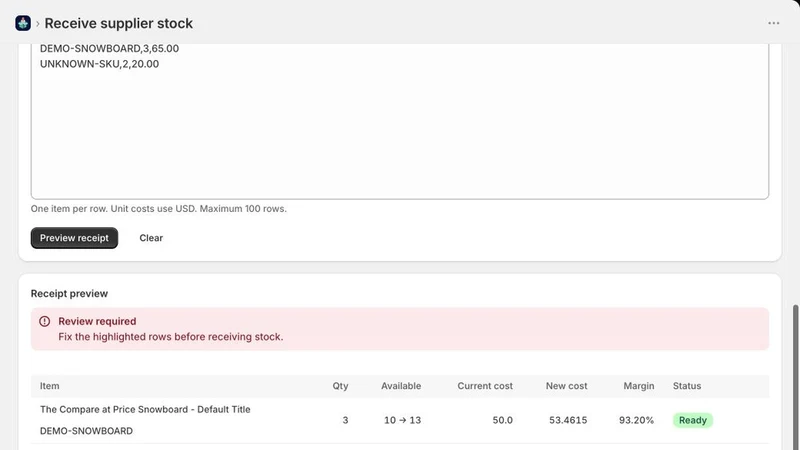Click the quantity value 3

point(345,420)
